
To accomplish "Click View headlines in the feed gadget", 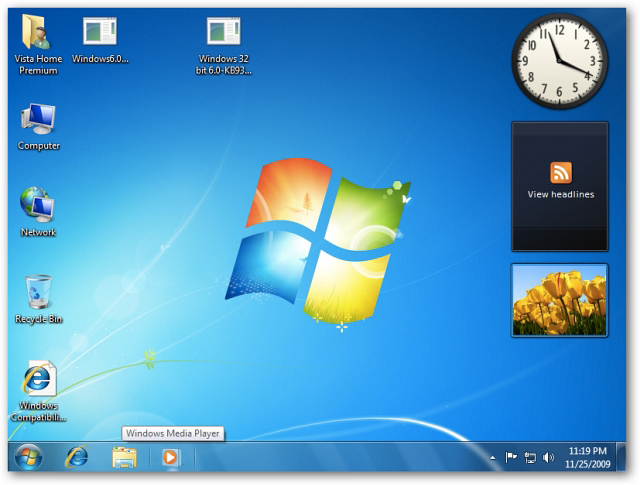I will coord(560,195).
